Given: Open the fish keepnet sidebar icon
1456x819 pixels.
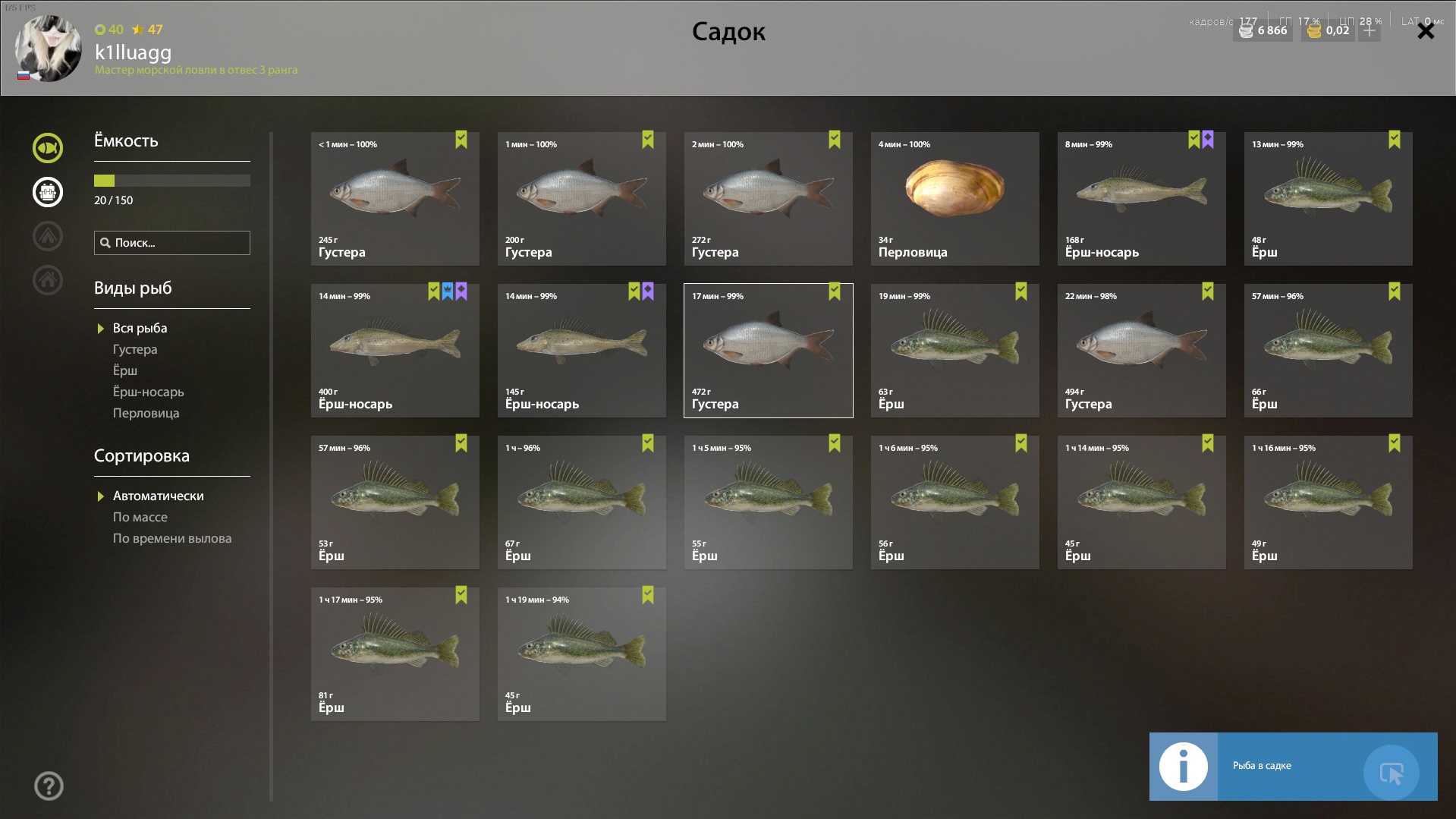Looking at the screenshot, I should coord(48,148).
